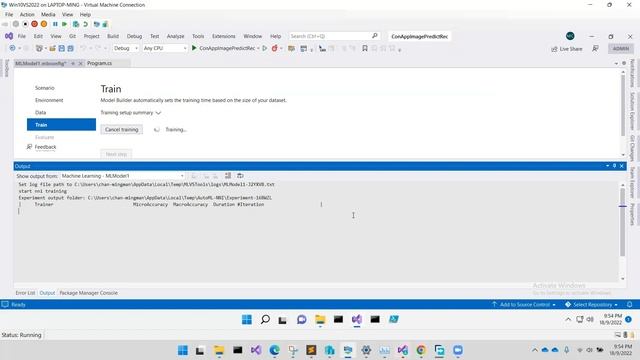The image size is (640, 360).
Task: Start debugging with the green play arrow
Action: pyautogui.click(x=194, y=48)
